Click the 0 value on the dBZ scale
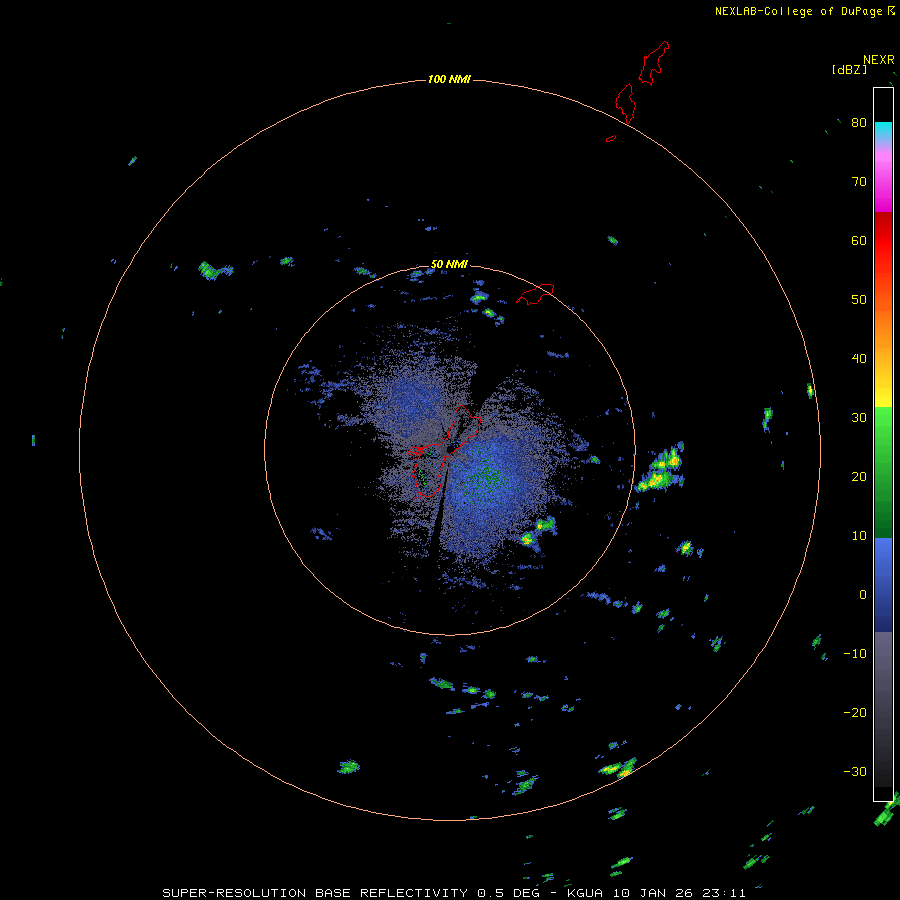The height and width of the screenshot is (900, 900). 863,595
